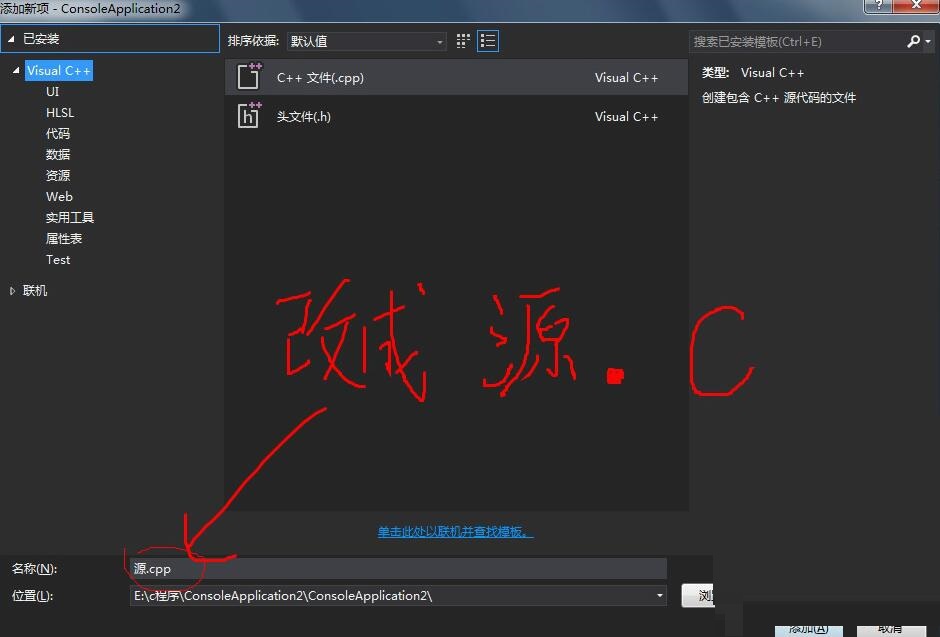This screenshot has height=637, width=940.
Task: Click the 类型: Visual C++ text
Action: [x=752, y=73]
